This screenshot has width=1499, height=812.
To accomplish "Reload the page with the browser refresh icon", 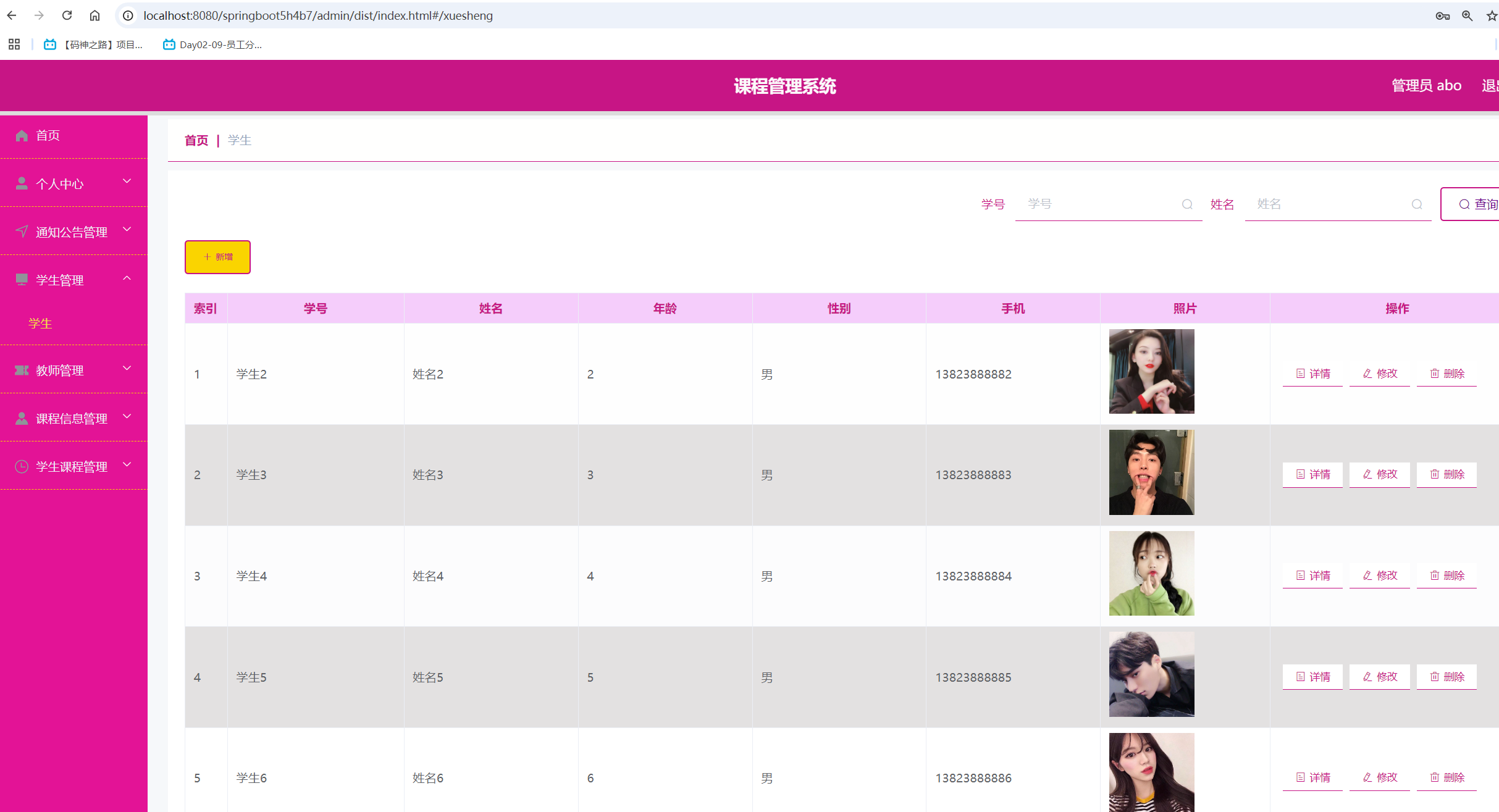I will 67,15.
